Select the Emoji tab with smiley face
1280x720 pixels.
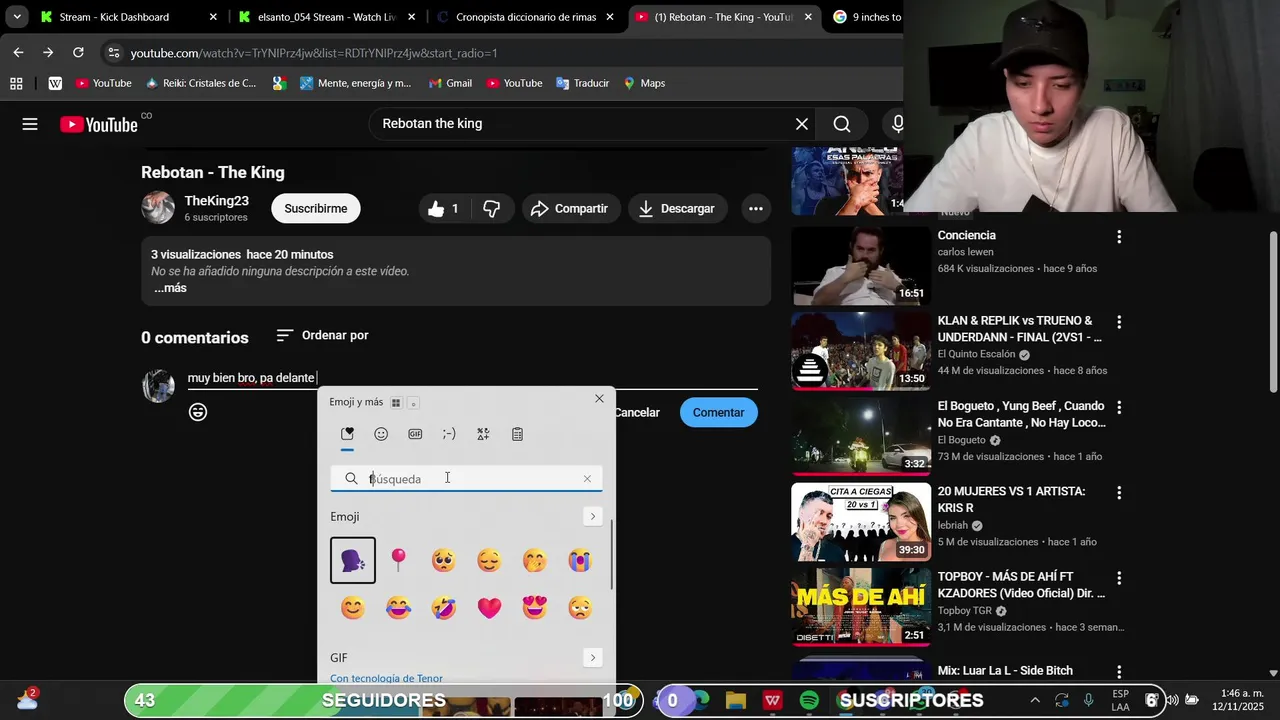click(381, 434)
